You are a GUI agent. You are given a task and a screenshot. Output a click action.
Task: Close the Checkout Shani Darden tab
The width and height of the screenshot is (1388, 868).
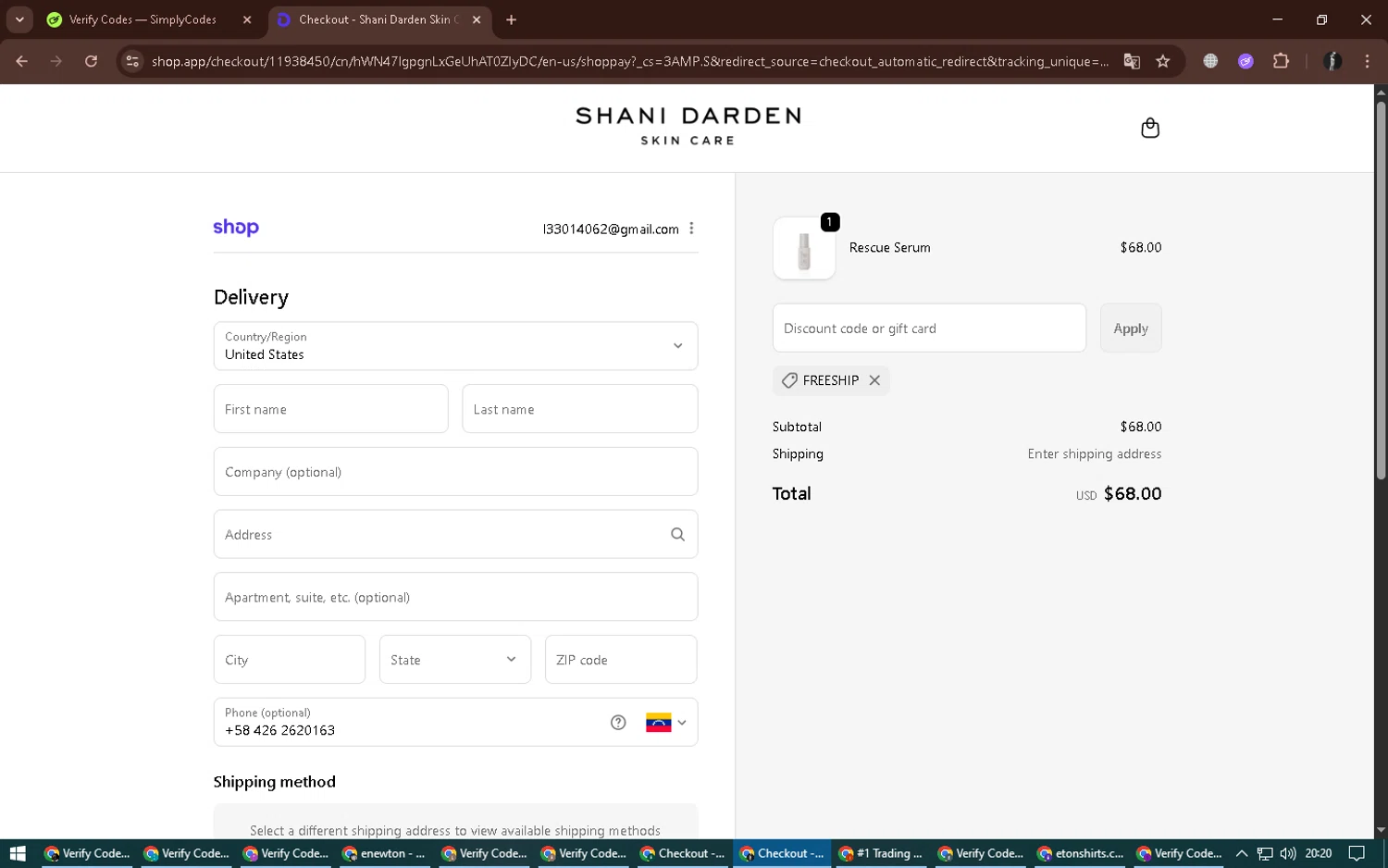[477, 19]
